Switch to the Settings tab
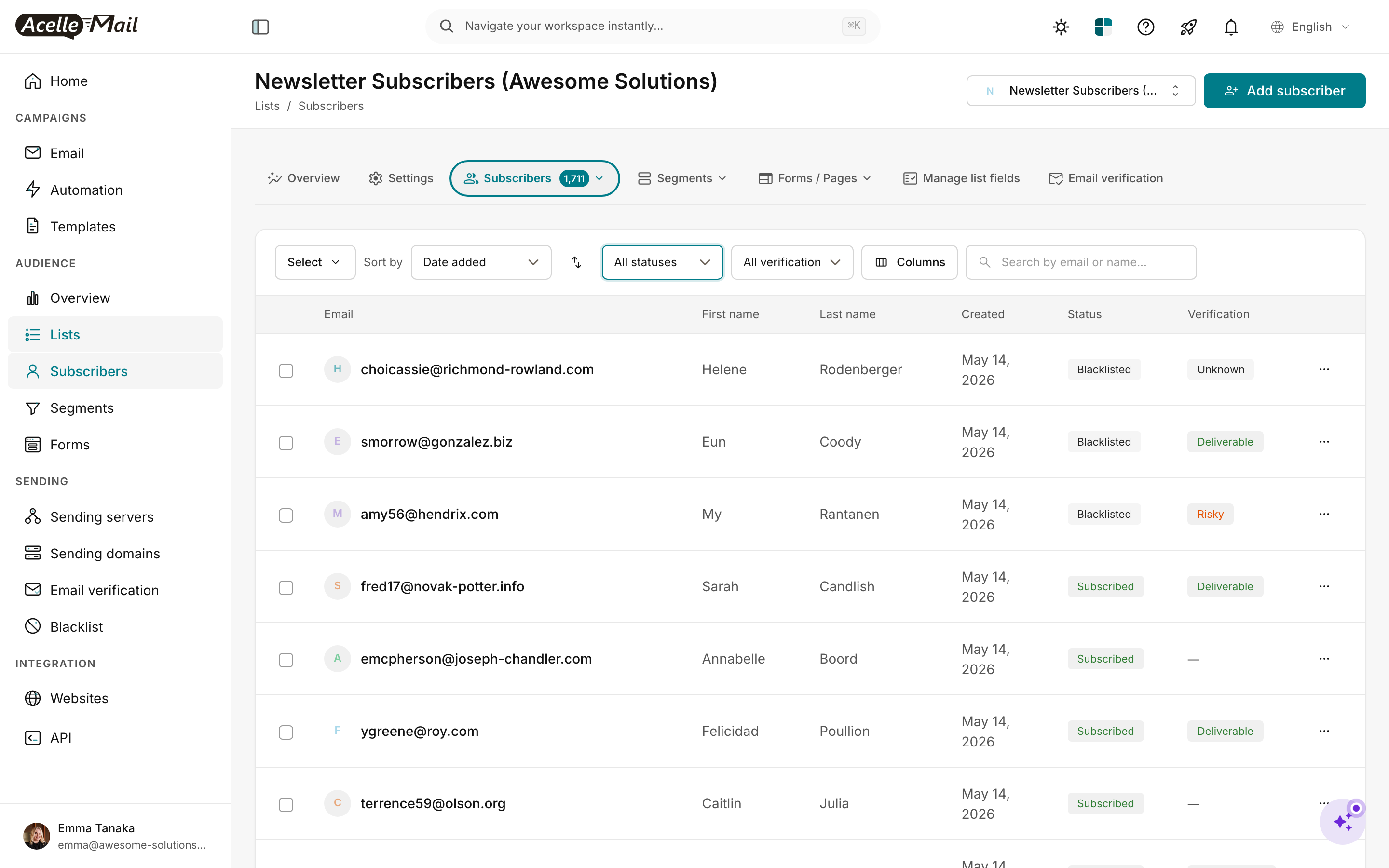The width and height of the screenshot is (1389, 868). pyautogui.click(x=401, y=178)
